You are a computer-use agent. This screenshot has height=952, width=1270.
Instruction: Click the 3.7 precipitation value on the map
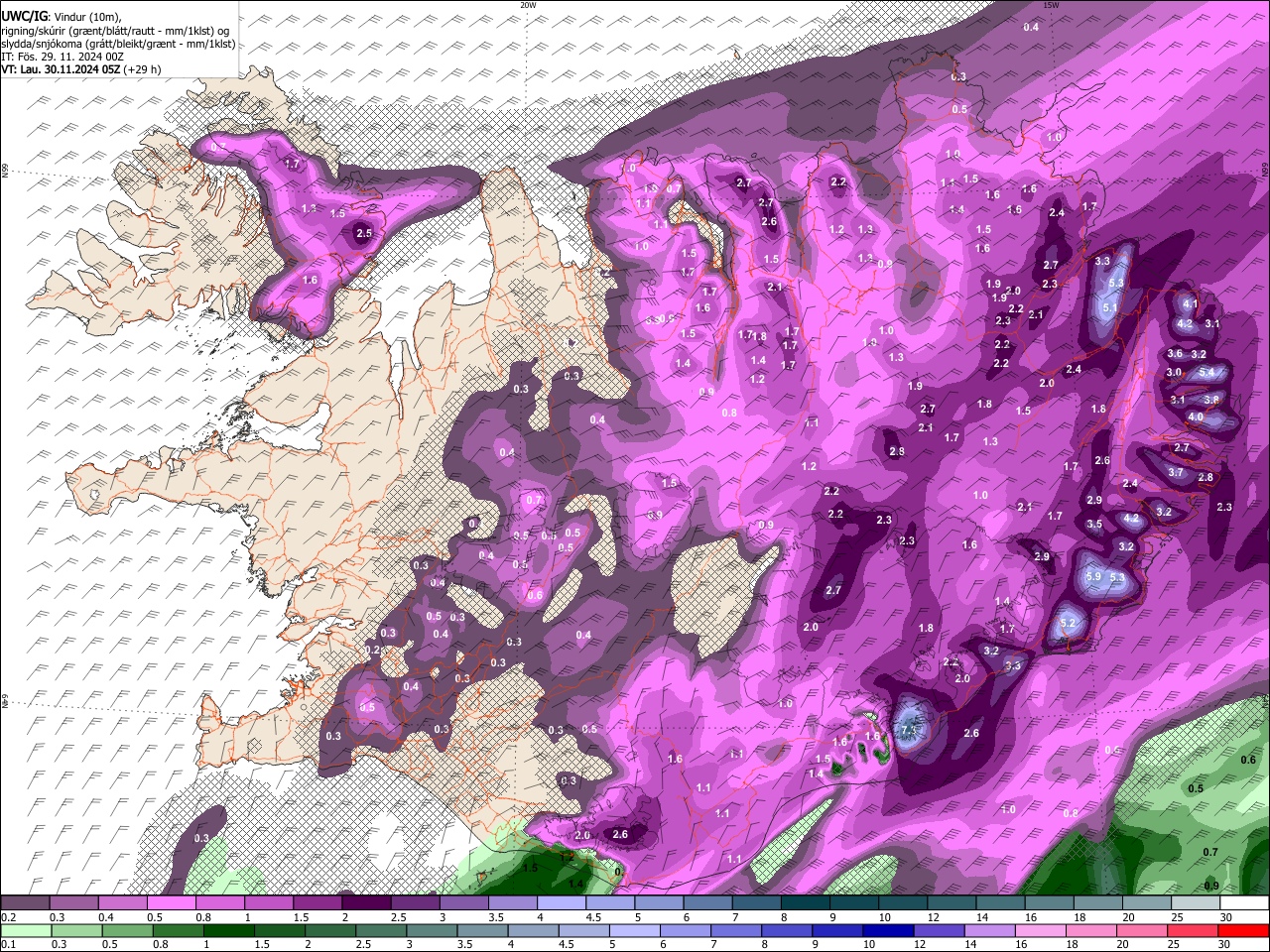pos(1176,473)
